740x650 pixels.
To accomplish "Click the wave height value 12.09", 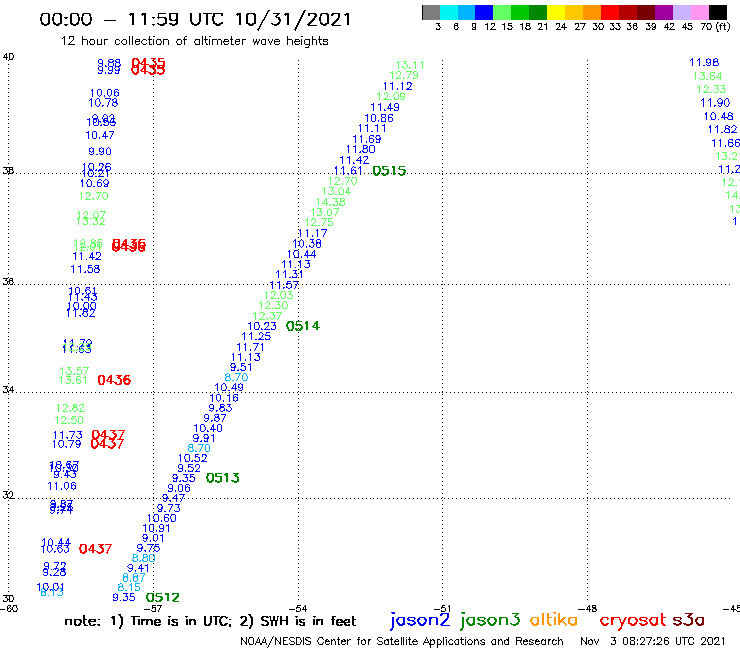I will click(391, 96).
